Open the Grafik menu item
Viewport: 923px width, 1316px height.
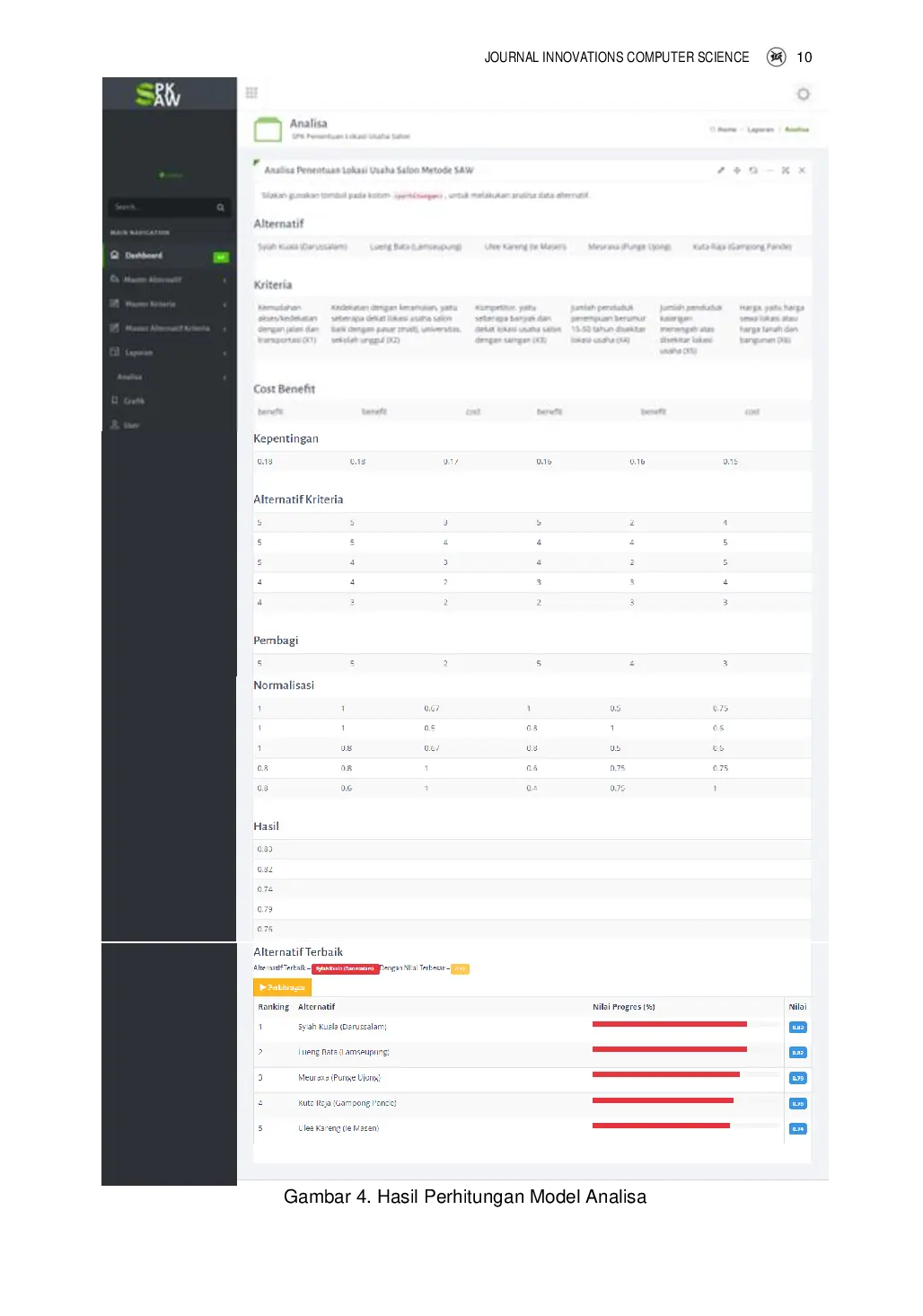[134, 402]
